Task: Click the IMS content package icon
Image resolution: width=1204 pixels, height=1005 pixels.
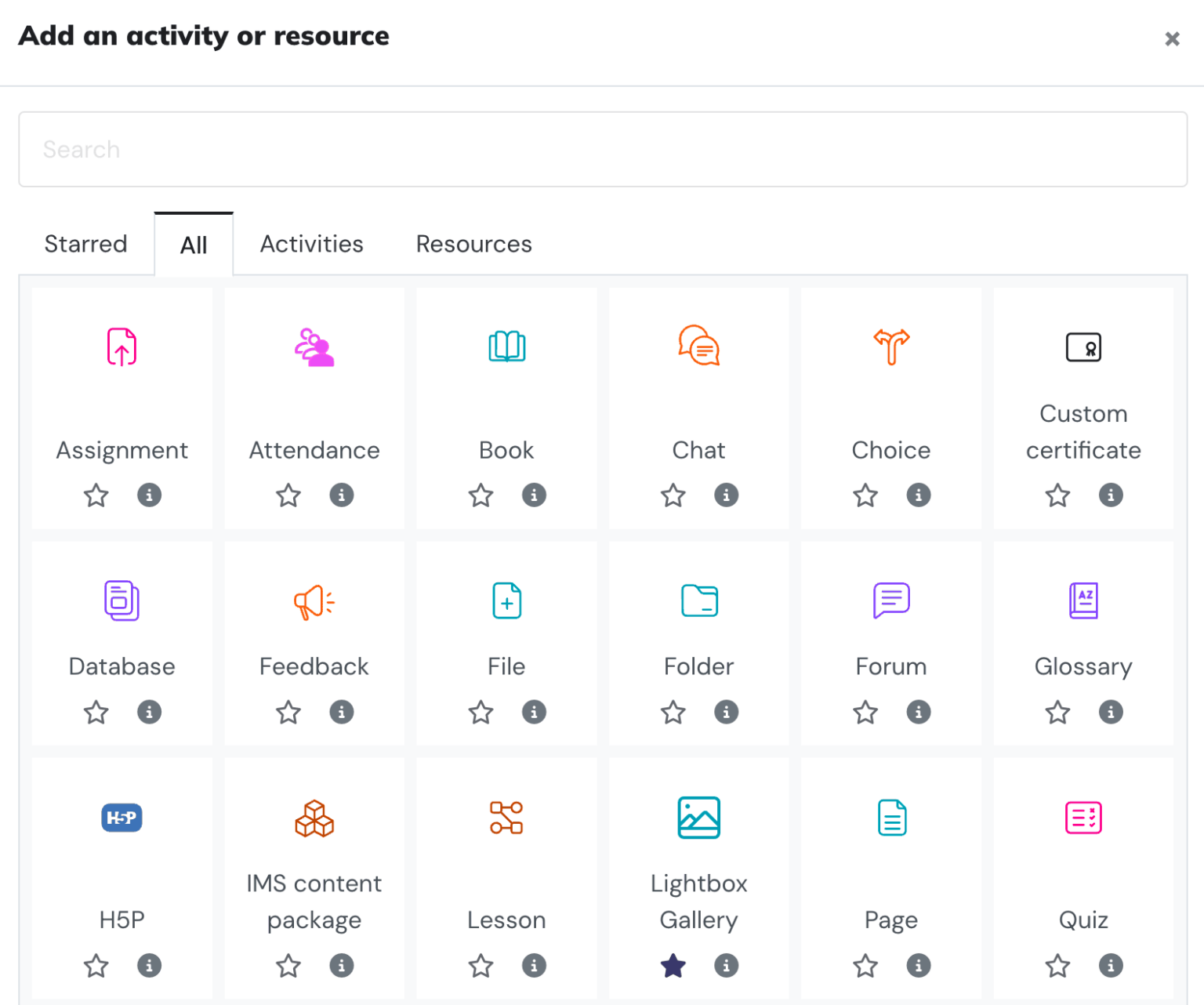Action: pos(314,818)
